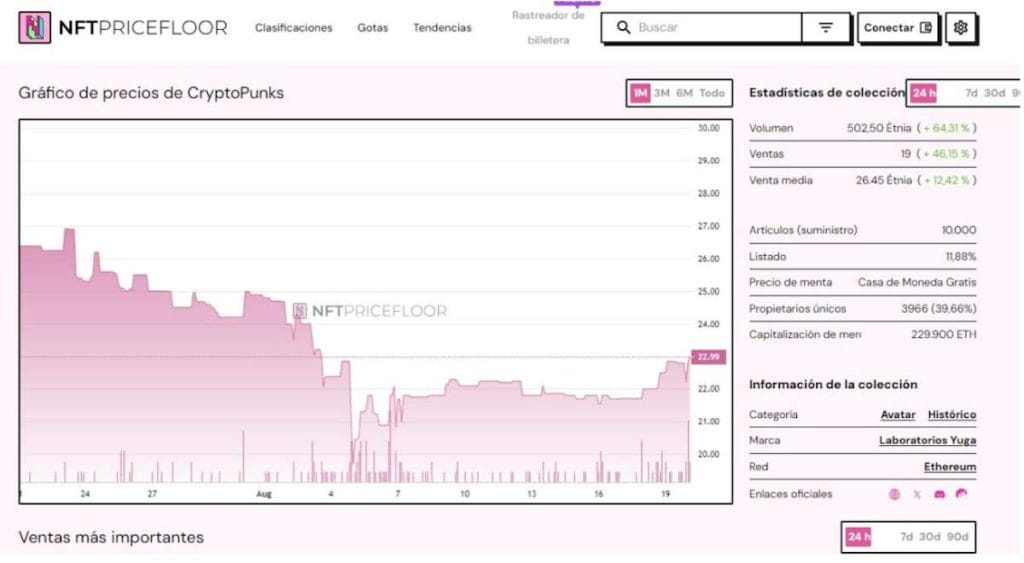
Task: Open the settings gear icon
Action: [960, 27]
